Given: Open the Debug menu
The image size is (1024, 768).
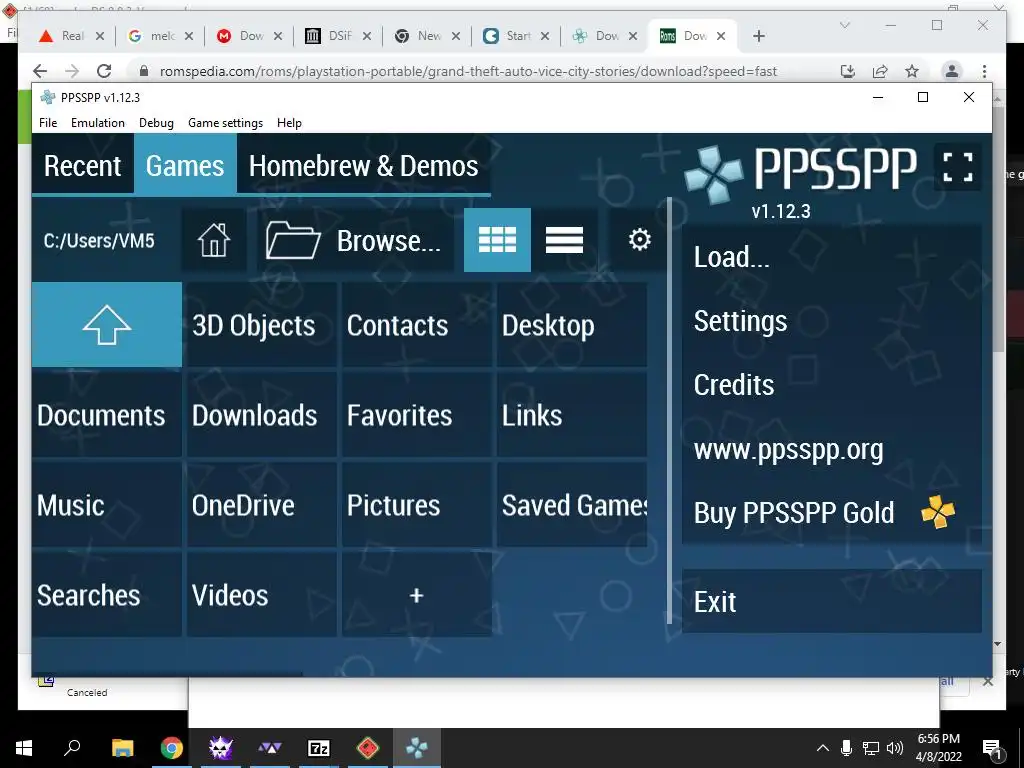Looking at the screenshot, I should coord(156,123).
